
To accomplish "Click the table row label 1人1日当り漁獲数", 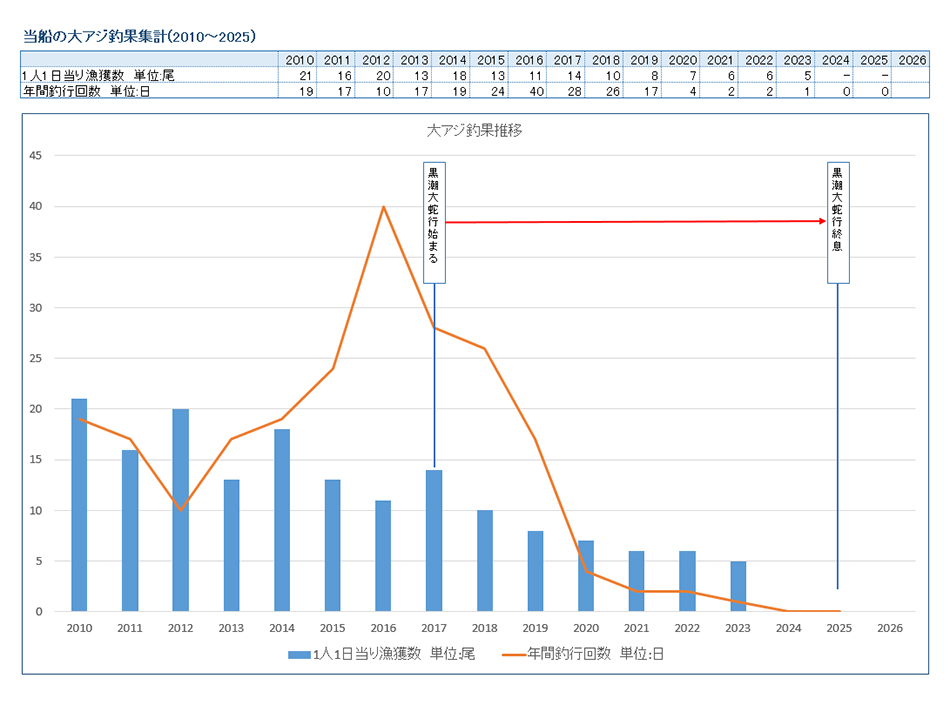I will point(98,75).
